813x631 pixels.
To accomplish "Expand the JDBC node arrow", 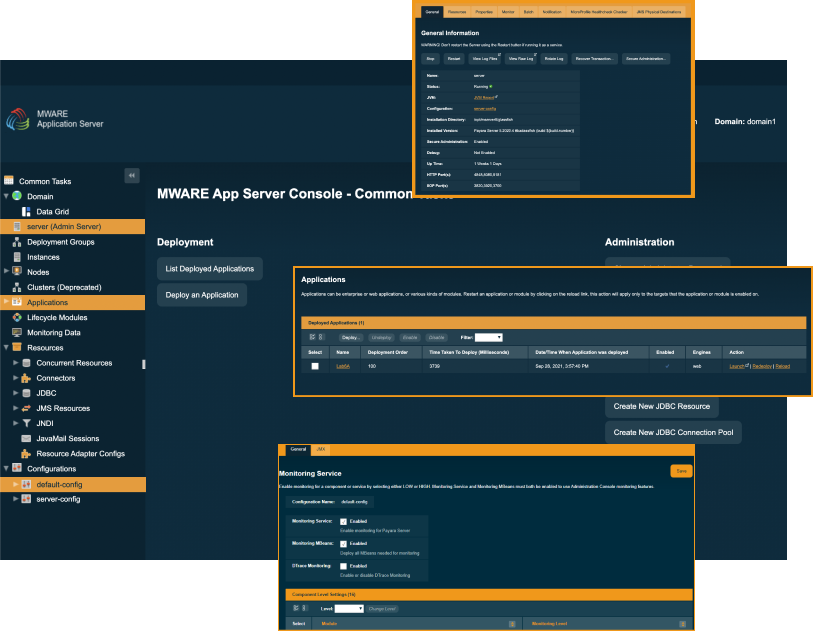I will [x=16, y=392].
